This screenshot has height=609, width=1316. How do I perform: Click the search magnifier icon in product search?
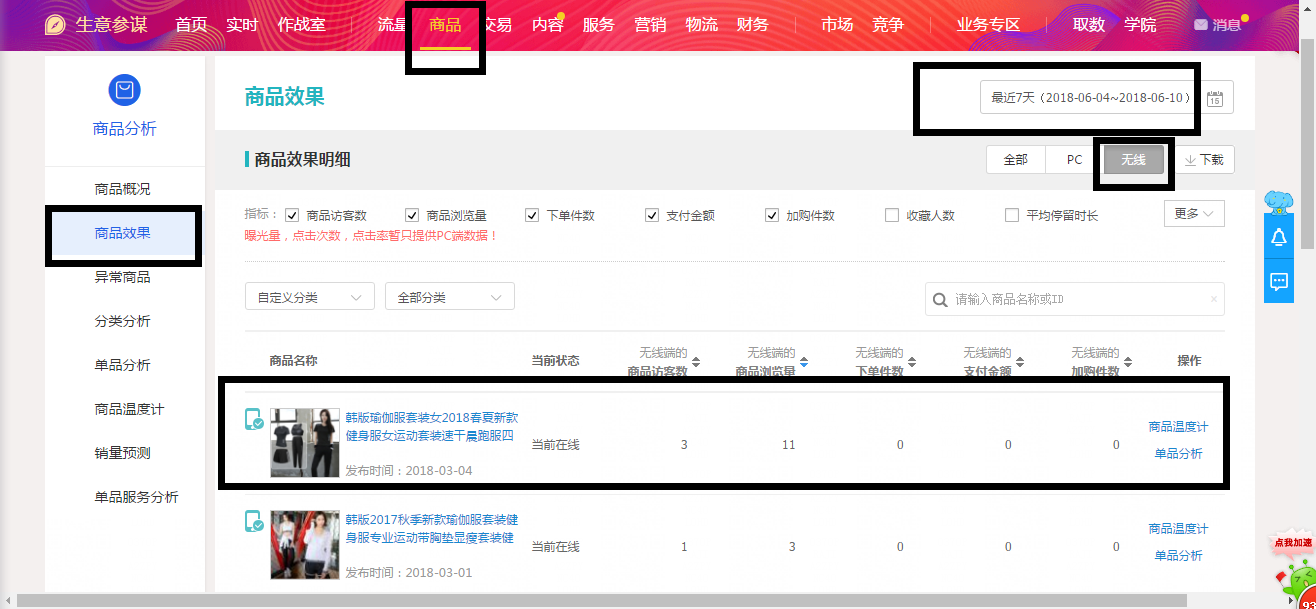(940, 299)
